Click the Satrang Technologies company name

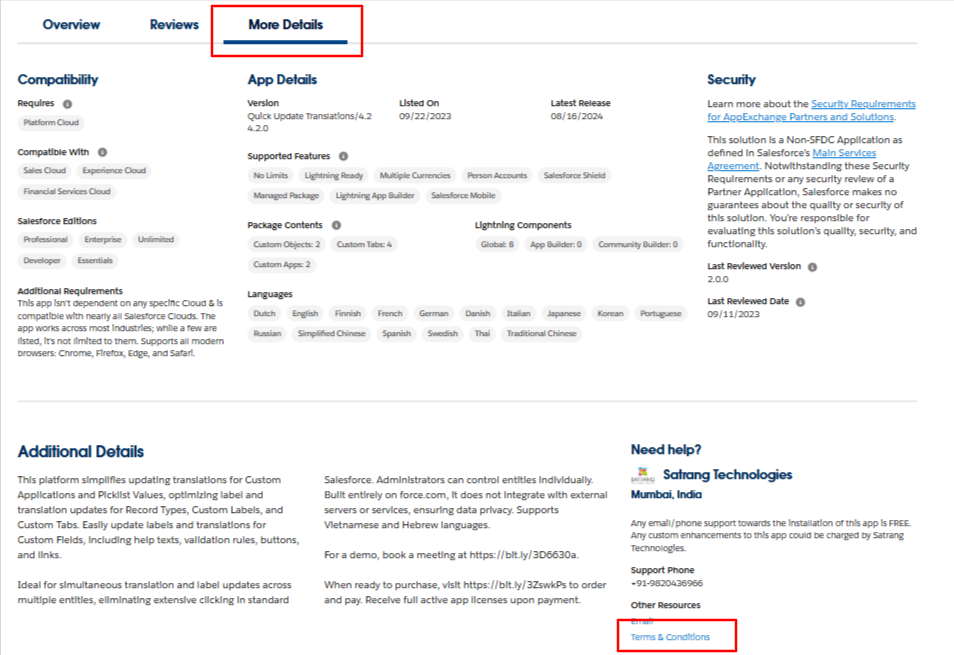pos(727,474)
